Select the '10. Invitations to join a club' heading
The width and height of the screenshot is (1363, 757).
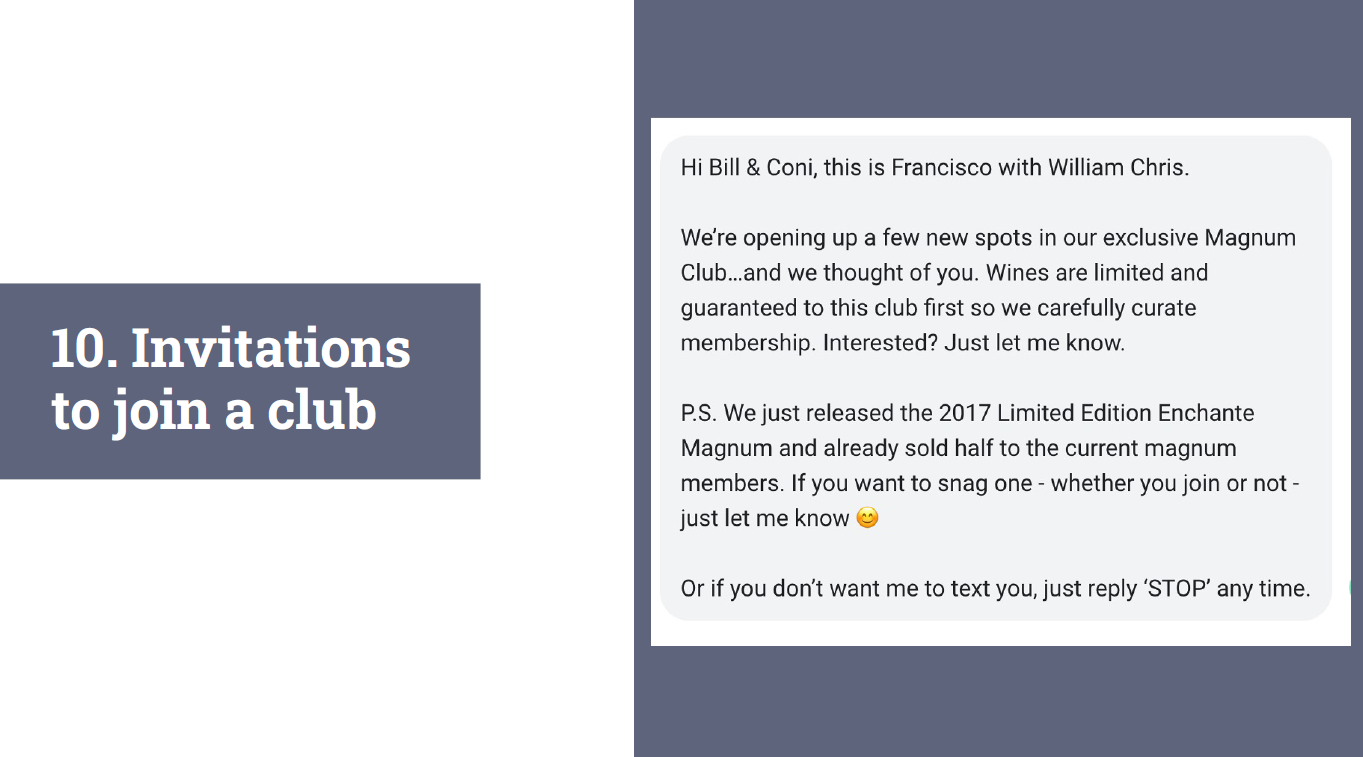tap(231, 379)
